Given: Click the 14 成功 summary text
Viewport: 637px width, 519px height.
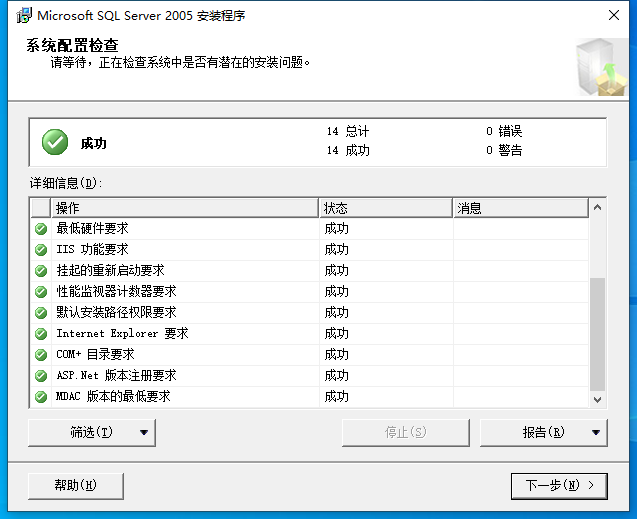Looking at the screenshot, I should tap(348, 151).
